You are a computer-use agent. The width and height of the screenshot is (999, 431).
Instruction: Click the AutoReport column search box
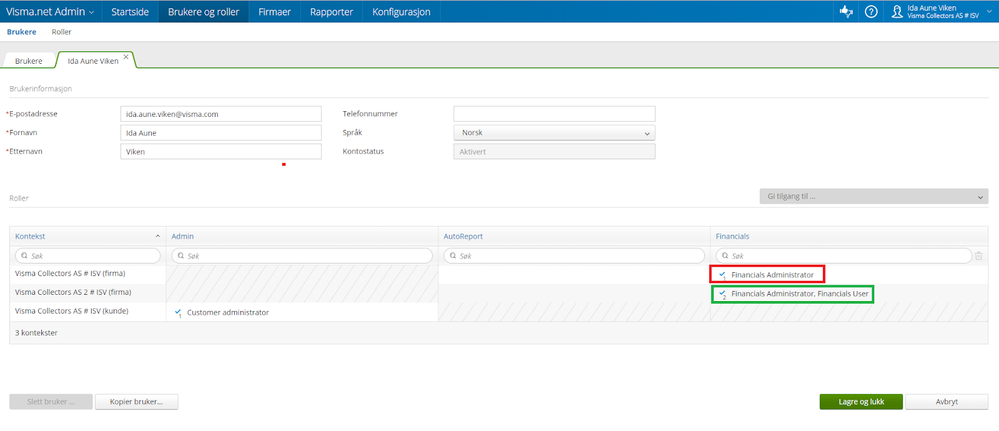pyautogui.click(x=574, y=256)
